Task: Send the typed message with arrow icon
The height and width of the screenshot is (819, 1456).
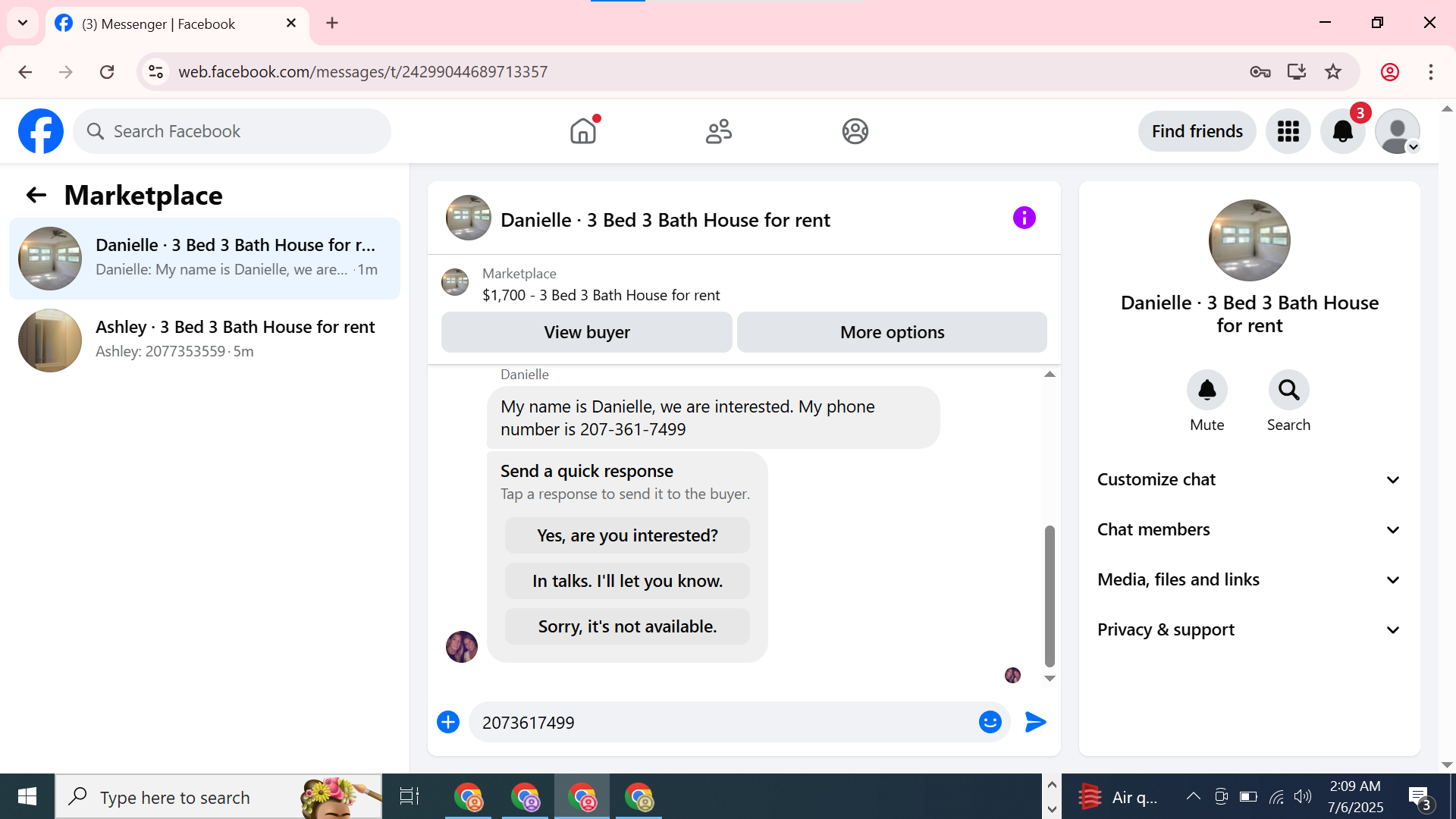Action: coord(1035,722)
